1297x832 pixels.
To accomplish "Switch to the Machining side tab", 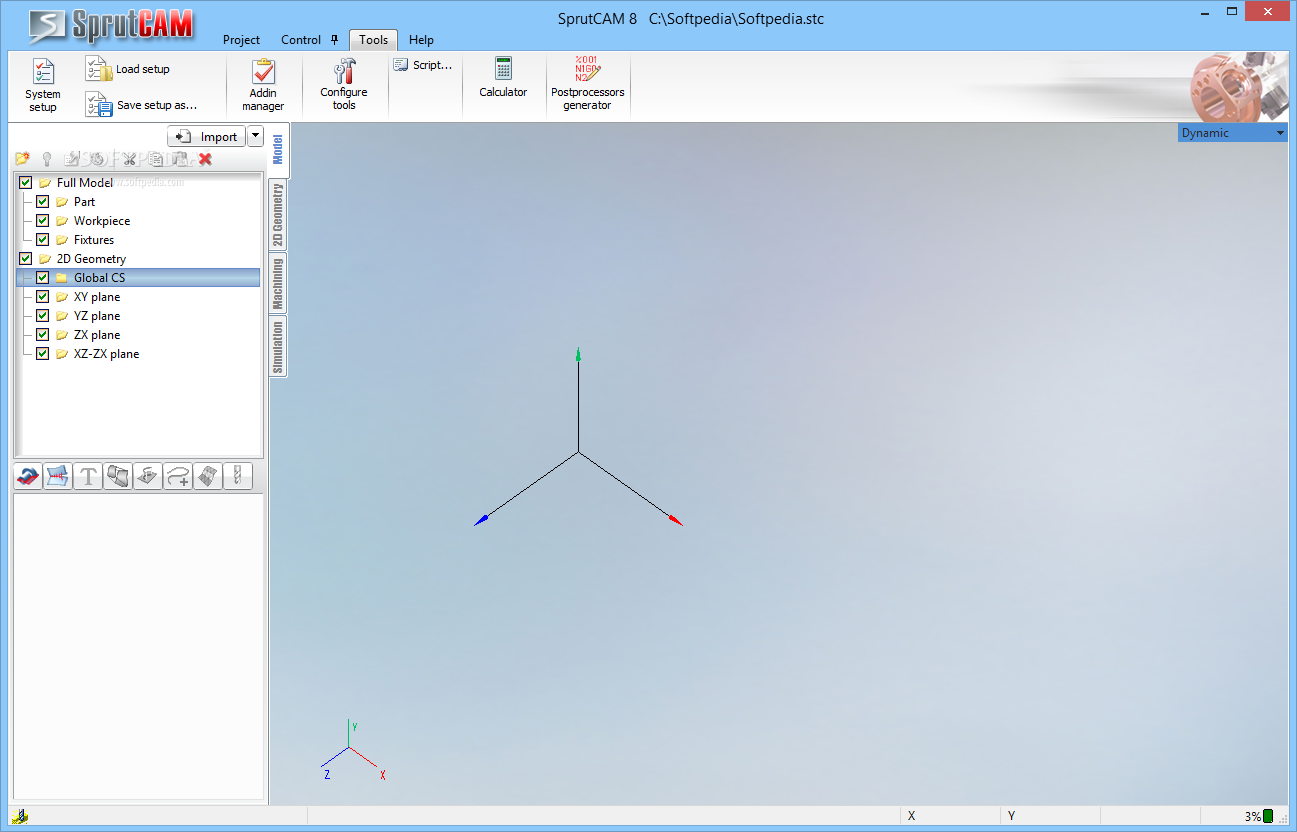I will pos(278,283).
